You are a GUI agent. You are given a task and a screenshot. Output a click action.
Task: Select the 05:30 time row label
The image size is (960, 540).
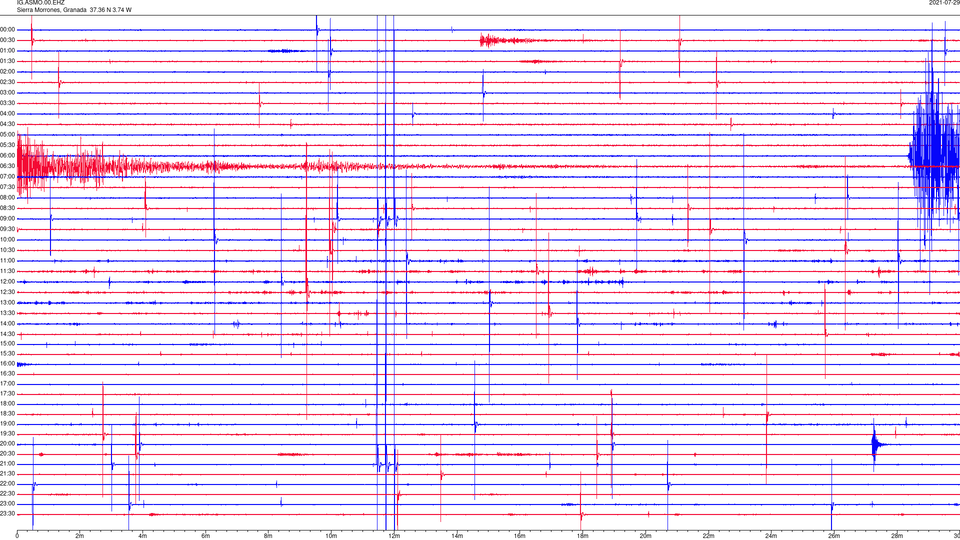7,144
